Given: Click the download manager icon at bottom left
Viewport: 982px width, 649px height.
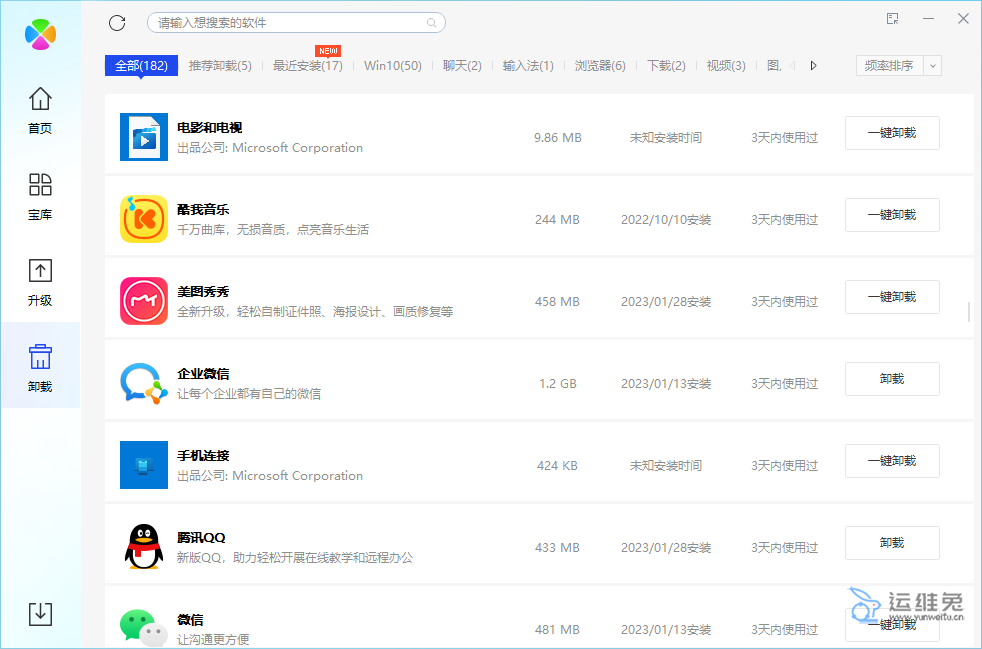Looking at the screenshot, I should tap(40, 613).
